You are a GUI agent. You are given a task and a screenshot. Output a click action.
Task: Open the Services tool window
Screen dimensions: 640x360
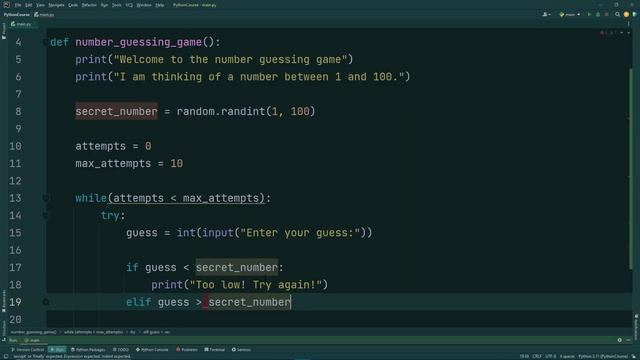[x=241, y=350]
